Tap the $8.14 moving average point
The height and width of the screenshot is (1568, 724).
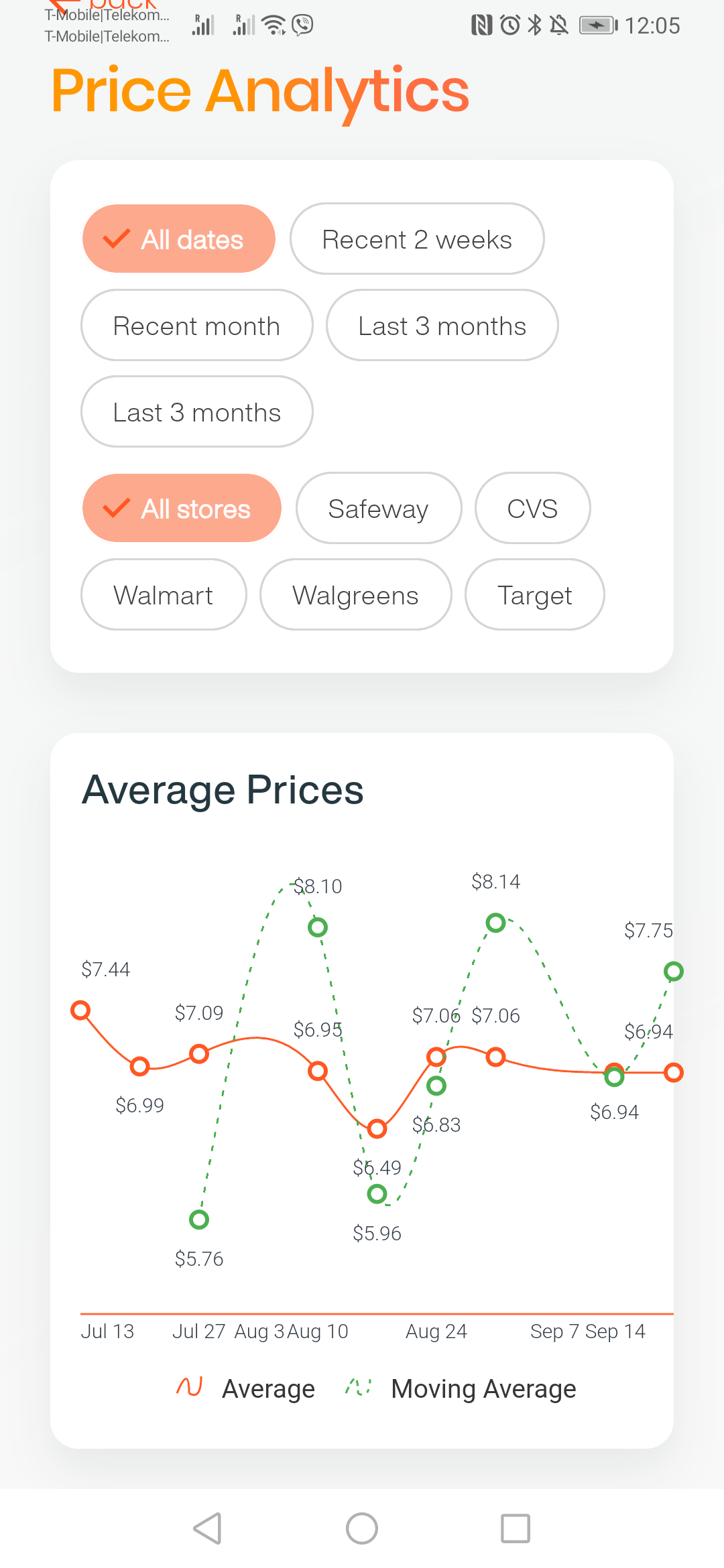(x=495, y=923)
